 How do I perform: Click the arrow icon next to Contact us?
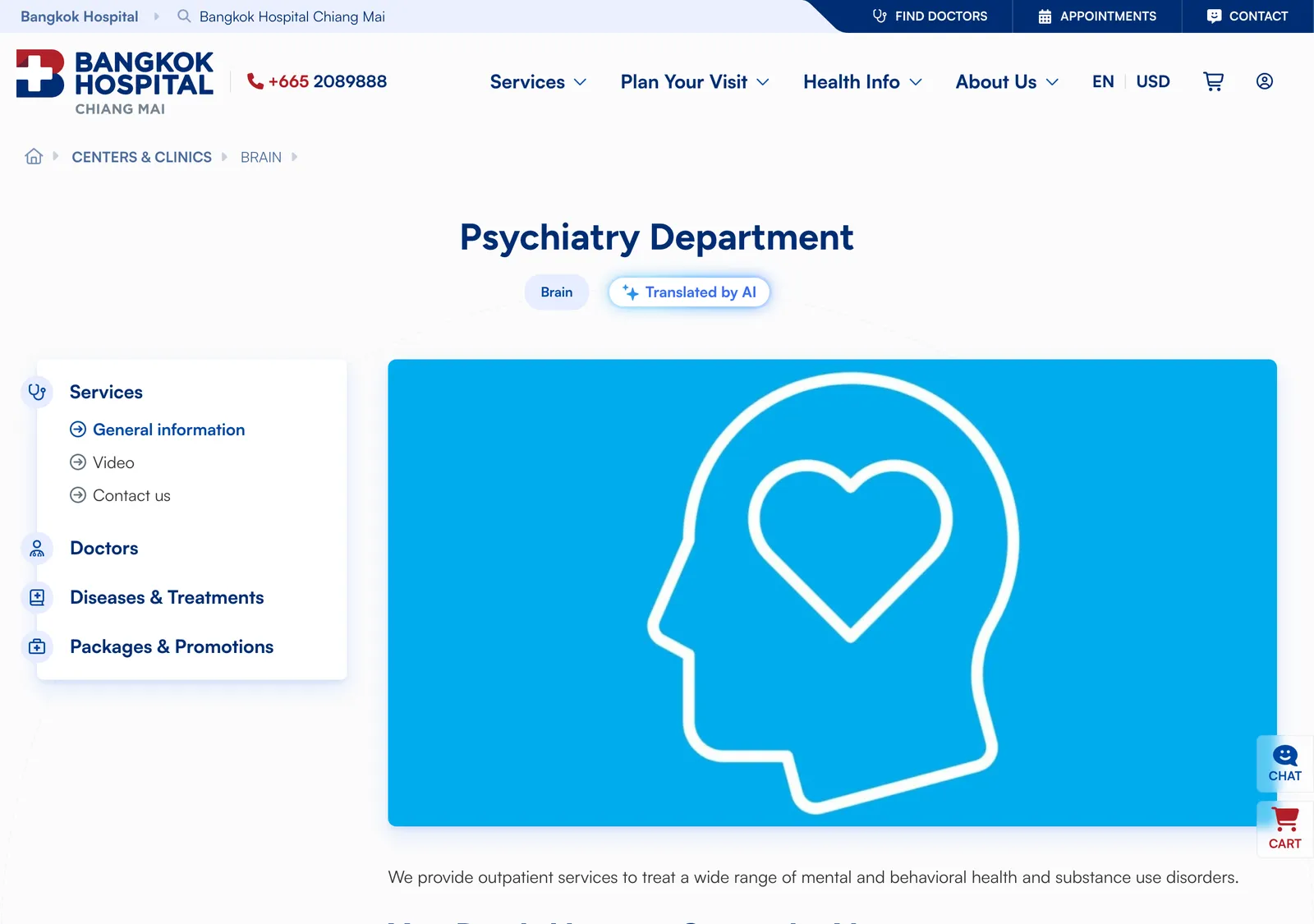point(78,494)
